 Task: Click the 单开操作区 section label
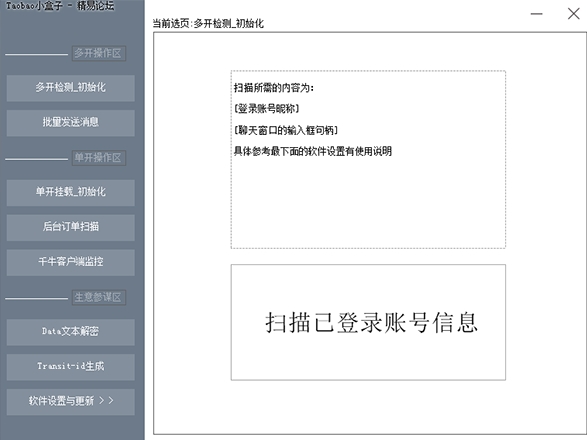(98, 158)
